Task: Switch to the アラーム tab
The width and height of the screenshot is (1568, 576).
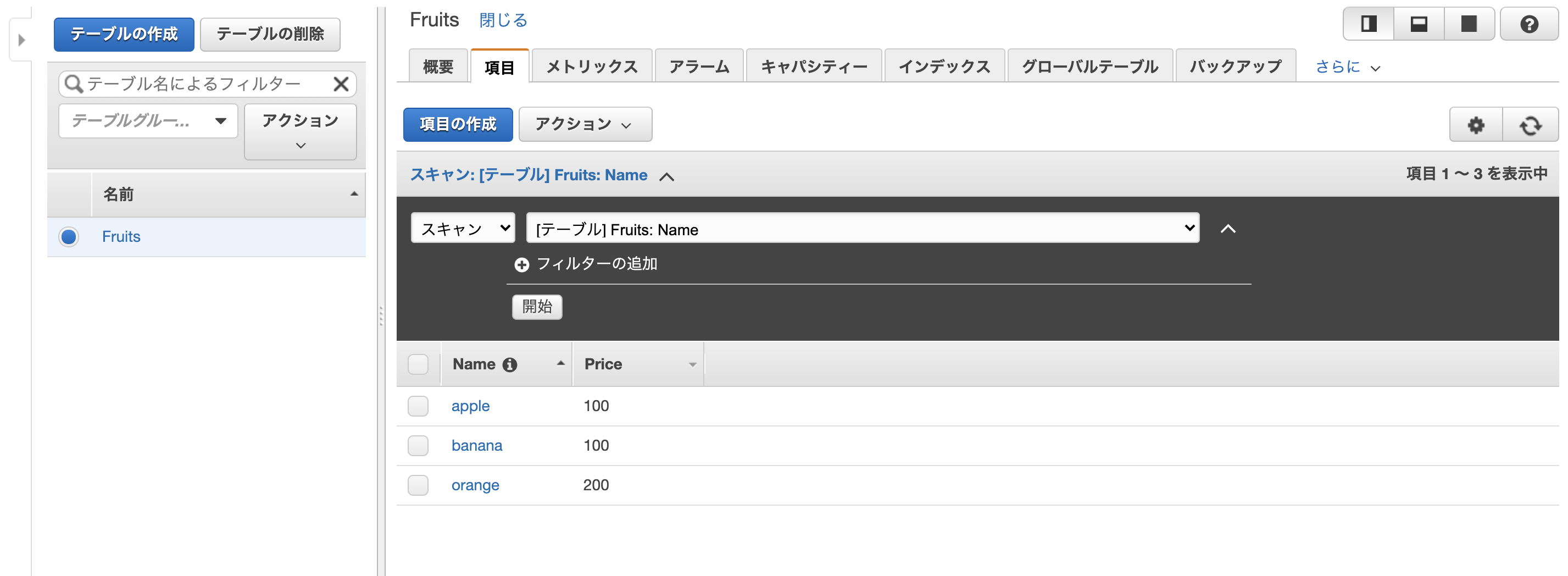Action: (699, 67)
